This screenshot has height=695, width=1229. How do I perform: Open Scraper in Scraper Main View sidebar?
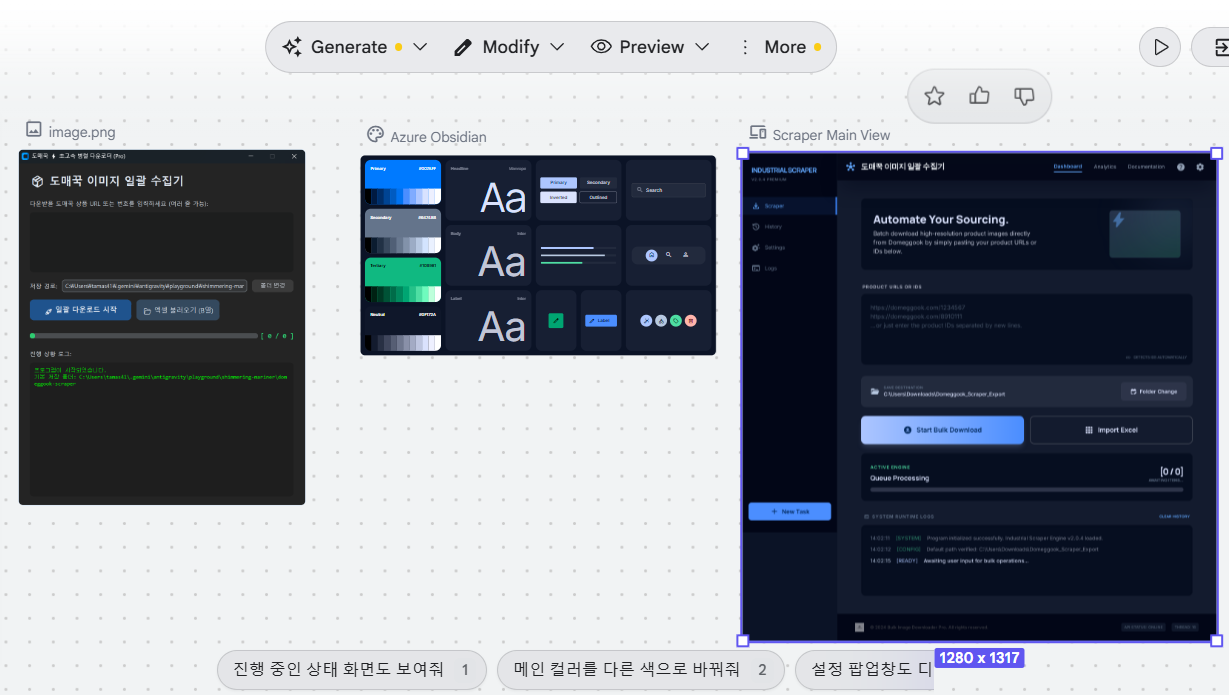click(789, 206)
